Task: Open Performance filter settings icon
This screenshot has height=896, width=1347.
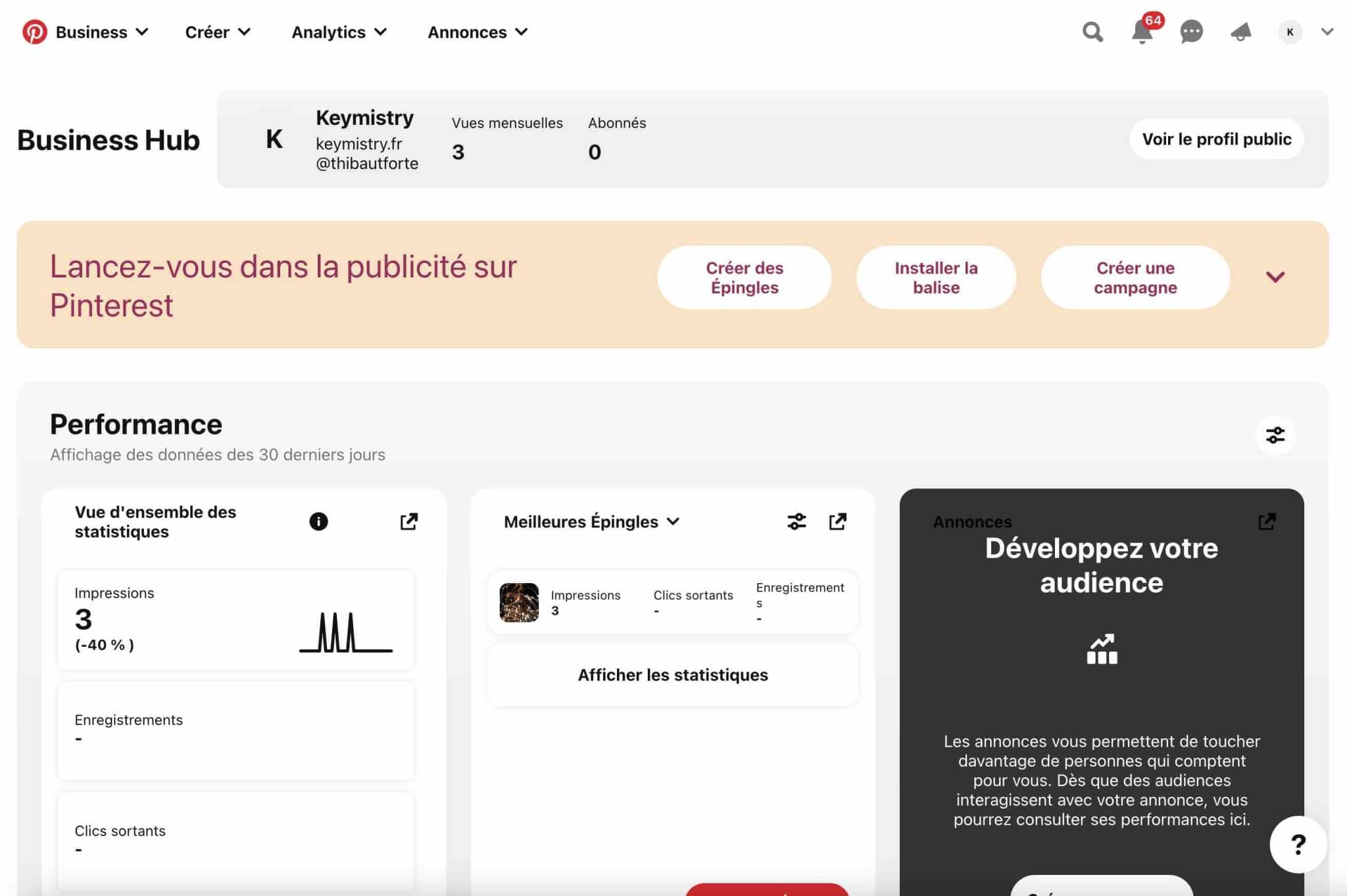Action: click(x=1275, y=435)
